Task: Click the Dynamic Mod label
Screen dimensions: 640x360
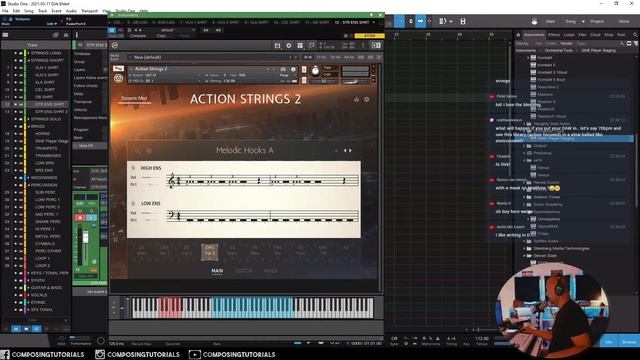Action: click(x=134, y=98)
